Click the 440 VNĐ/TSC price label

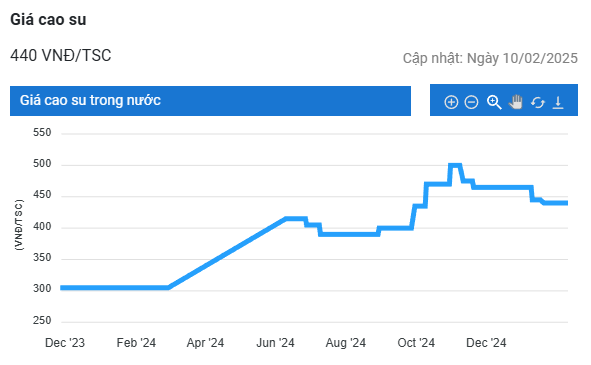click(x=61, y=55)
